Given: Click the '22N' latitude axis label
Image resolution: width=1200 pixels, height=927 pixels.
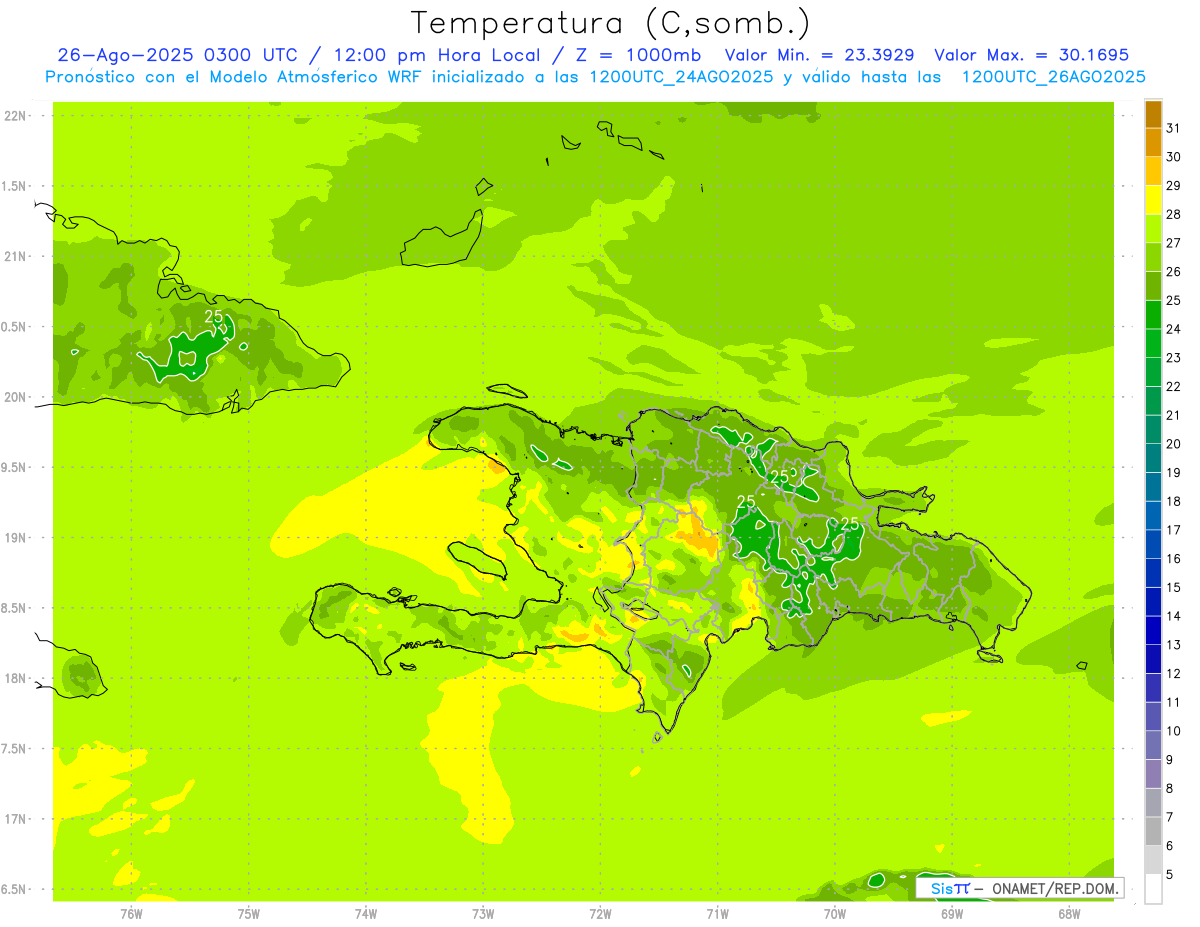Looking at the screenshot, I should coord(15,115).
